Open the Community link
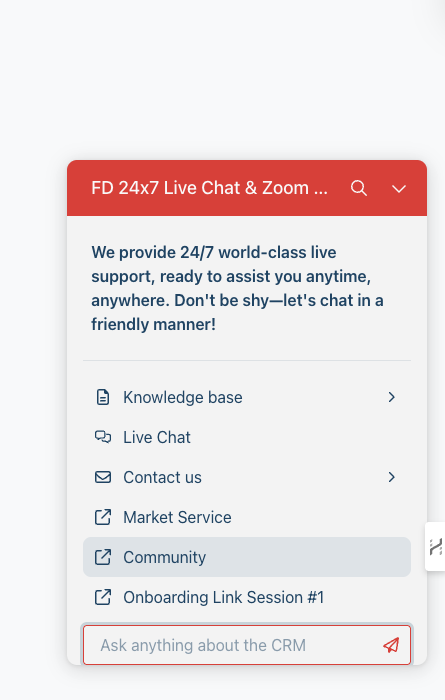 [x=247, y=557]
